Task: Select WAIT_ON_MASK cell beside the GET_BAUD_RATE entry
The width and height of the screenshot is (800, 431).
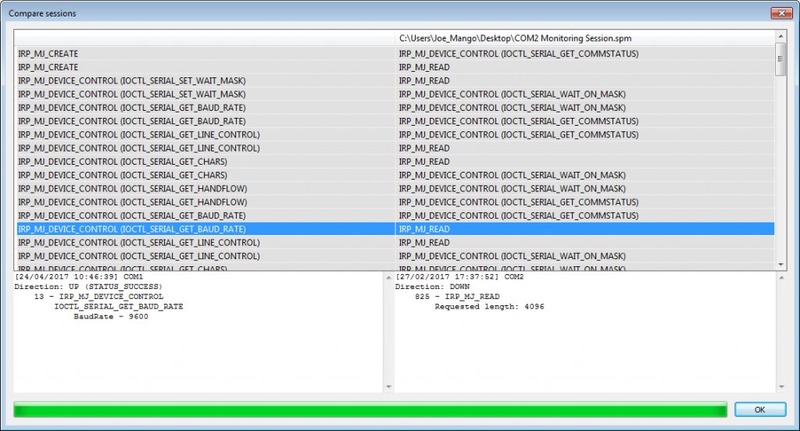Action: (x=585, y=108)
